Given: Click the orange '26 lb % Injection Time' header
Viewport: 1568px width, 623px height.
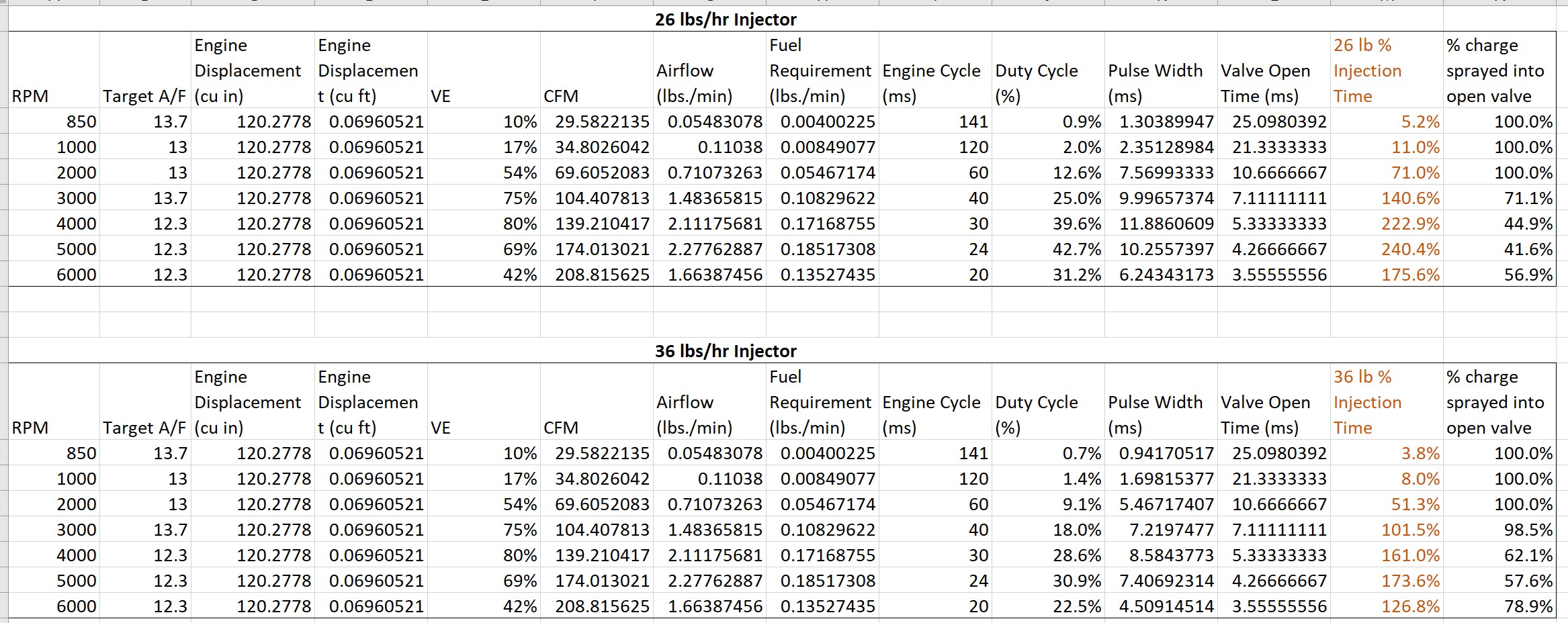Looking at the screenshot, I should [1387, 70].
